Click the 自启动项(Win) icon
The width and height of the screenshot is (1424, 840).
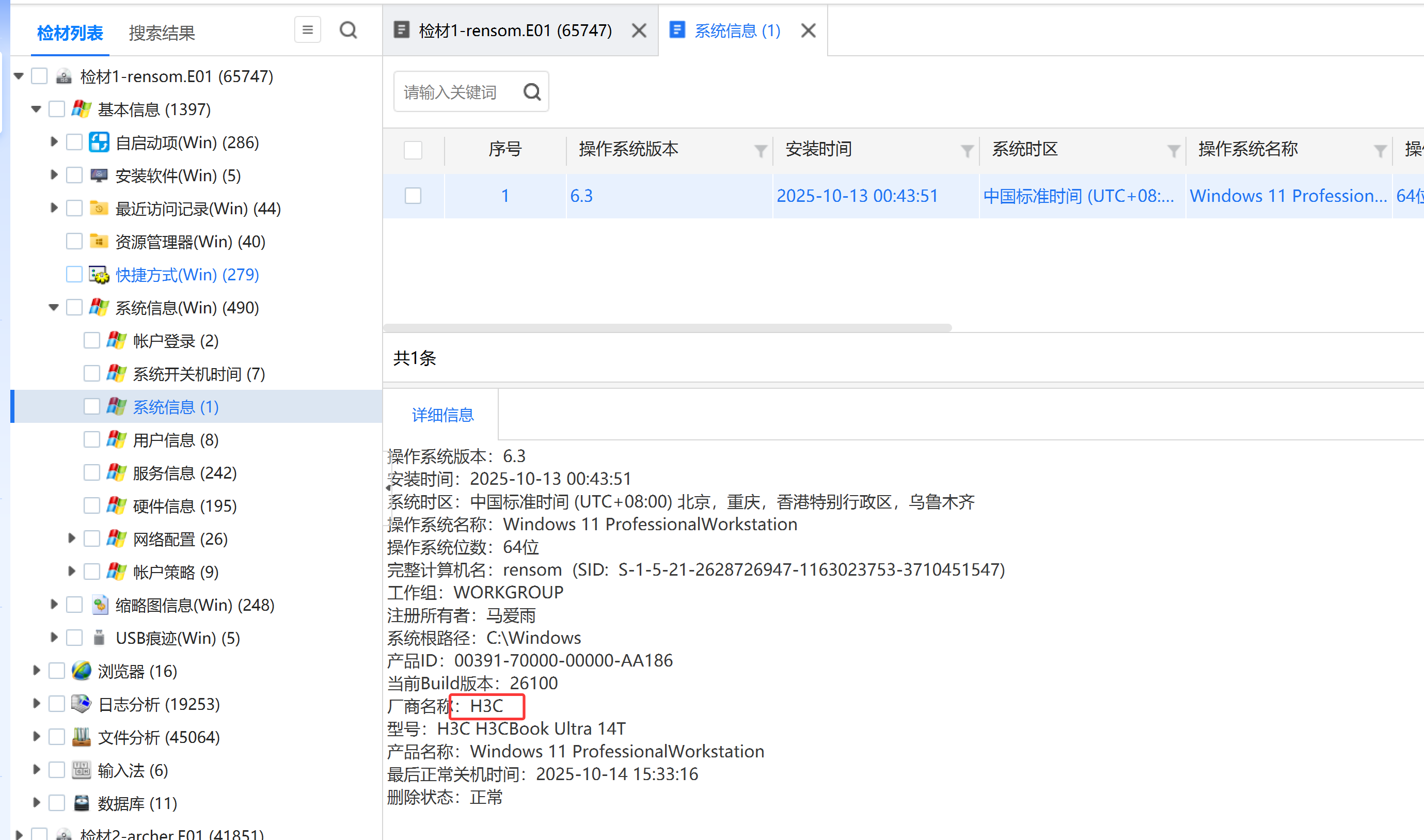pos(99,142)
